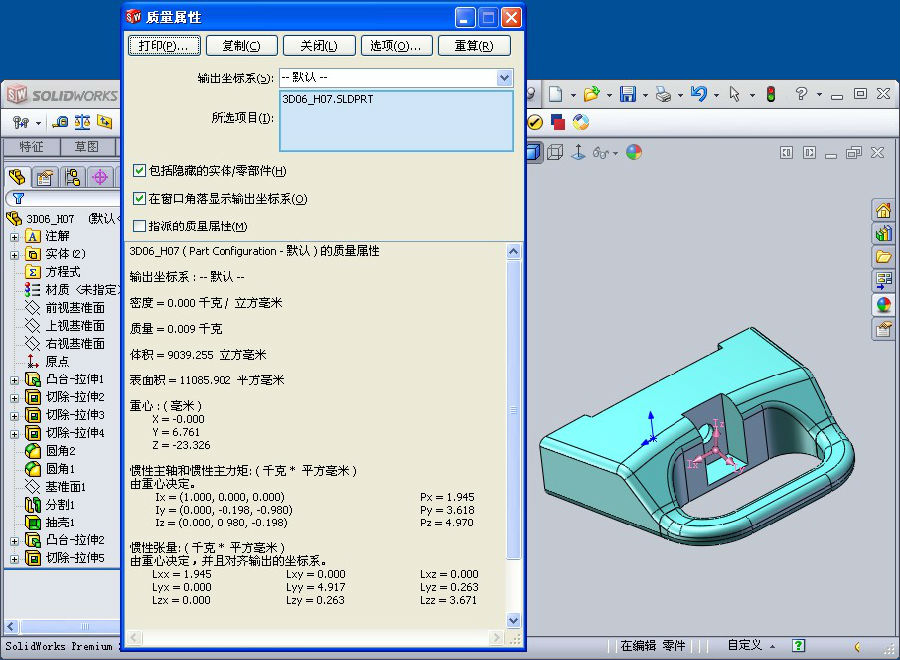
Task: Click the 选项(O)... options button
Action: tap(395, 46)
